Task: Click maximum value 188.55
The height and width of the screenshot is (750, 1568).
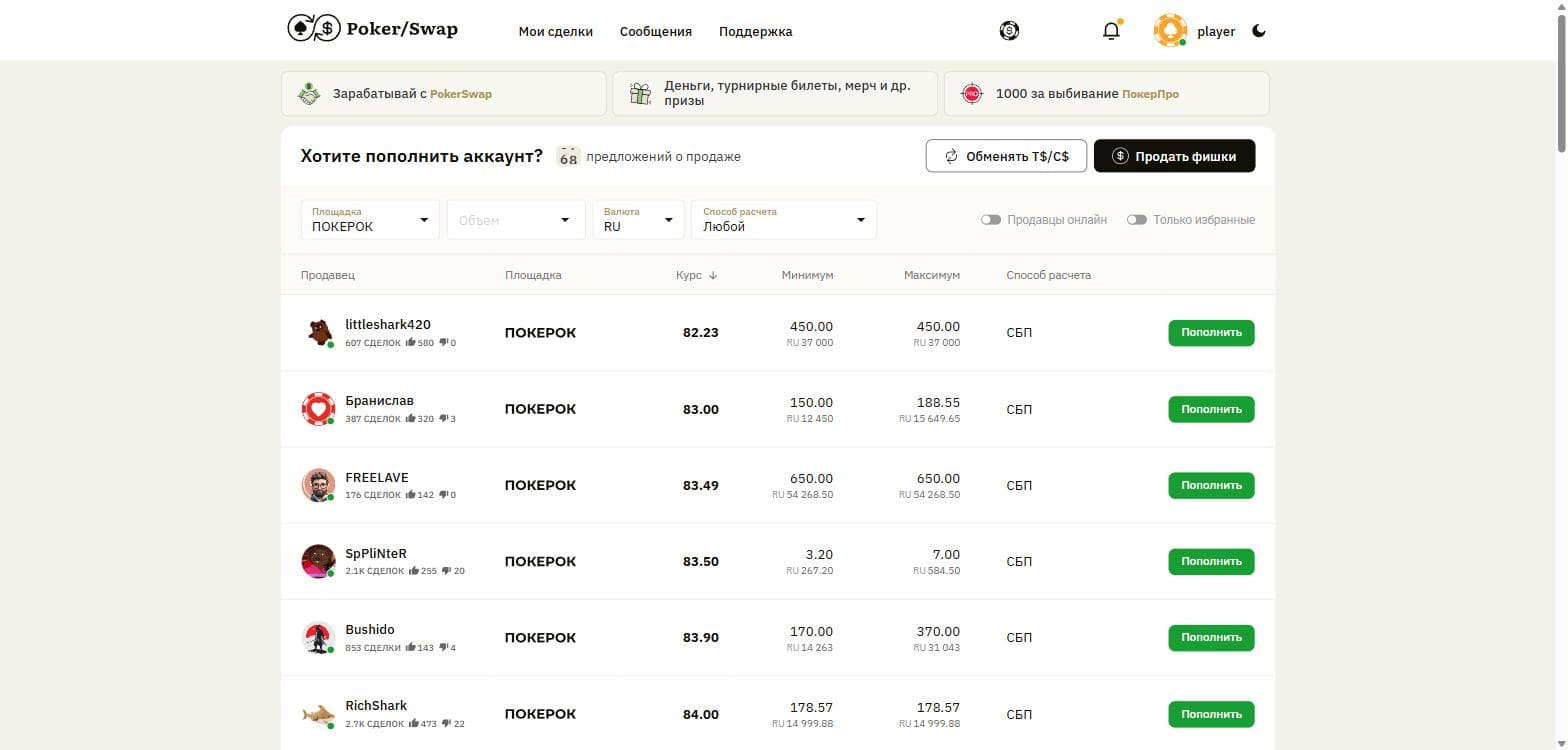Action: [938, 402]
